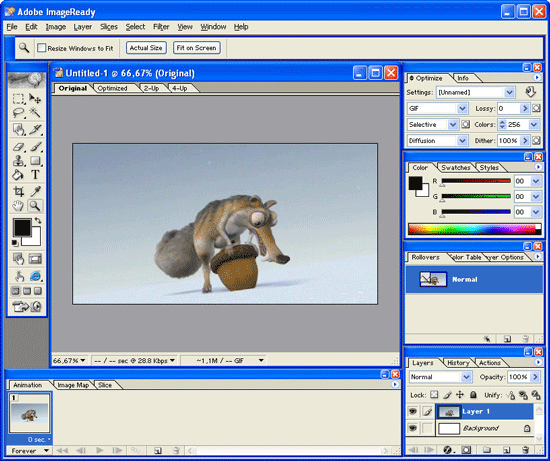Select the Slice tool in toolbox
This screenshot has width=550, height=461.
(x=35, y=129)
